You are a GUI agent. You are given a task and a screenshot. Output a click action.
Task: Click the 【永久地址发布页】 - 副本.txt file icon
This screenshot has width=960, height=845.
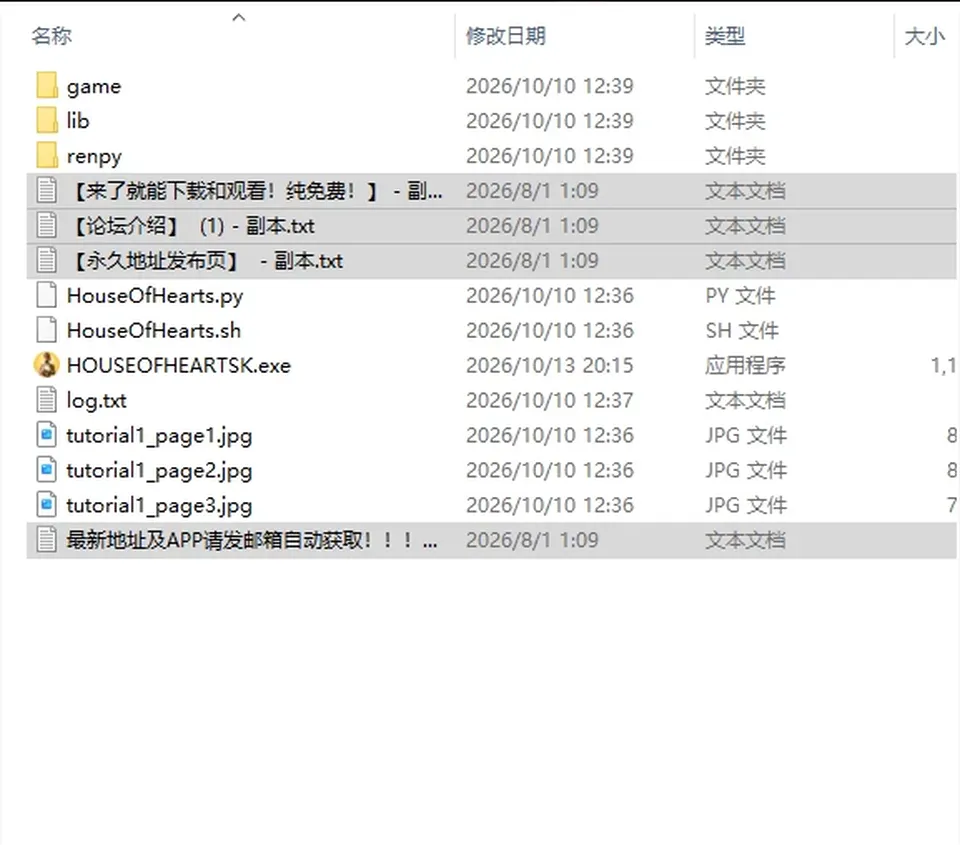pyautogui.click(x=47, y=260)
